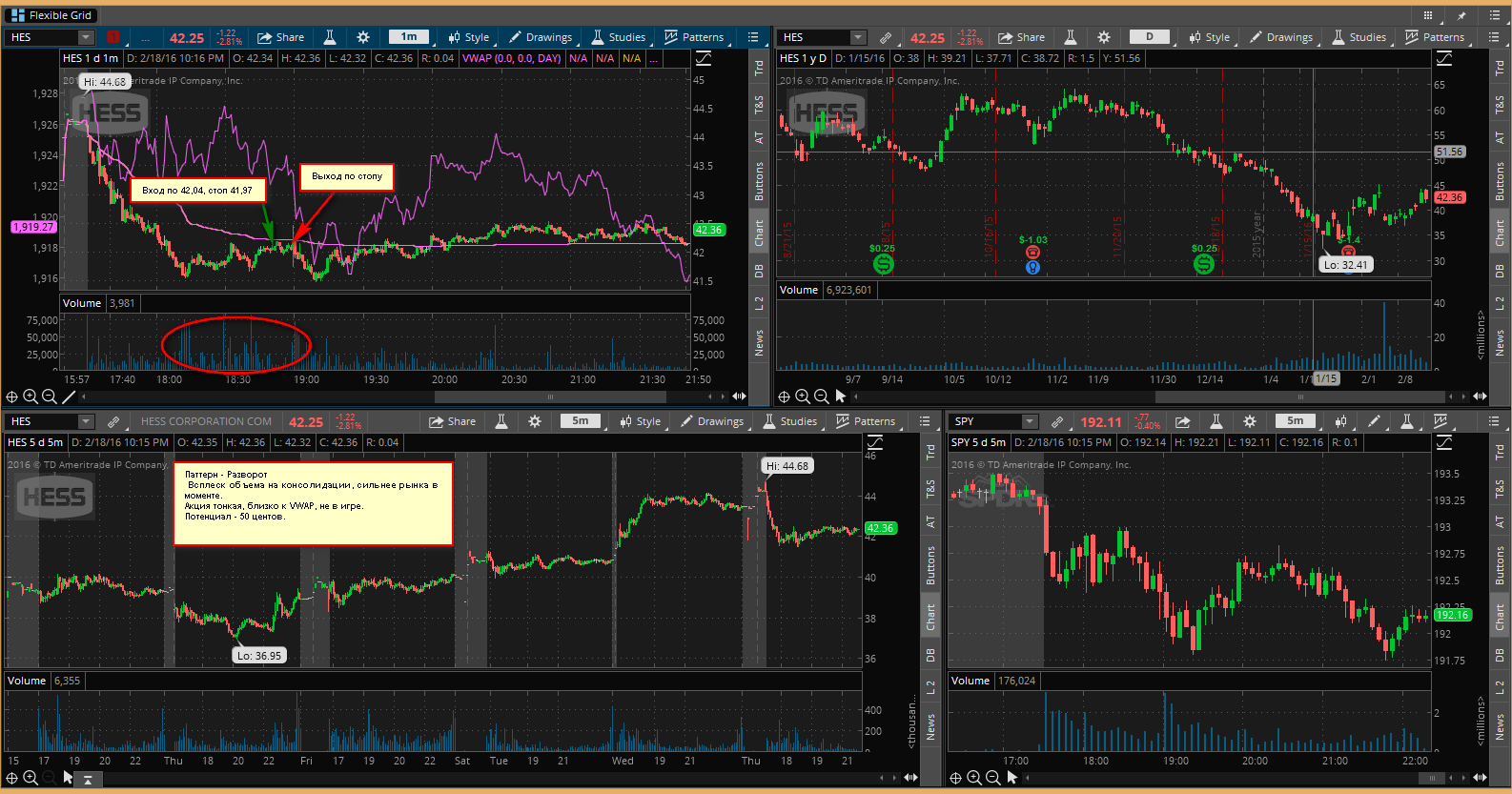Zoom in on the top-left 1m chart
The width and height of the screenshot is (1512, 794).
pyautogui.click(x=31, y=397)
